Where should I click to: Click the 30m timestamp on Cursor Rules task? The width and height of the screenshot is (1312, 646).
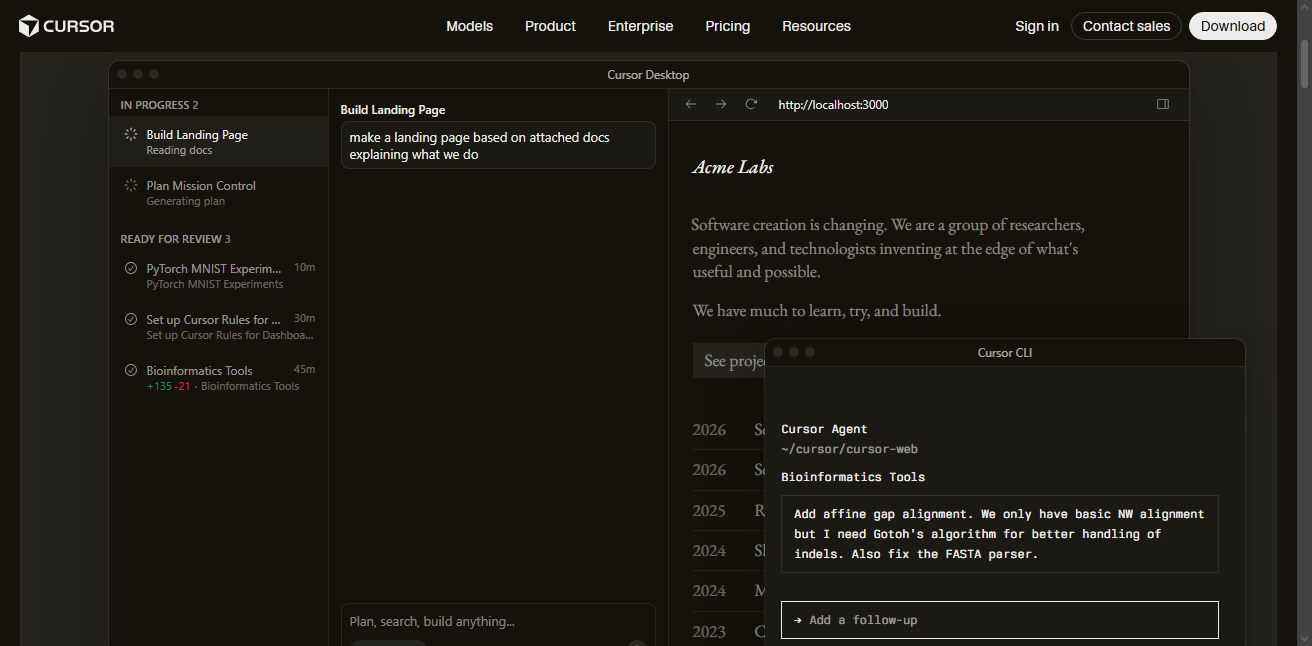pos(304,319)
